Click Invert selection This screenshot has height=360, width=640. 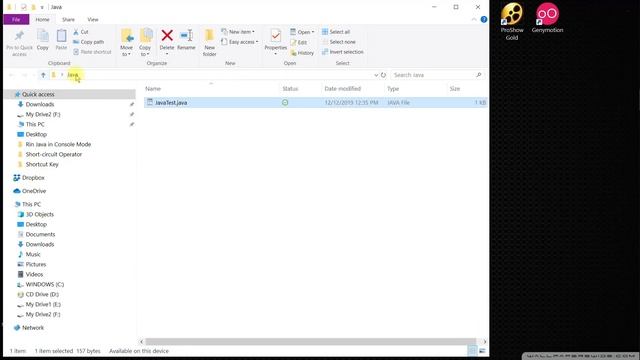click(x=342, y=52)
